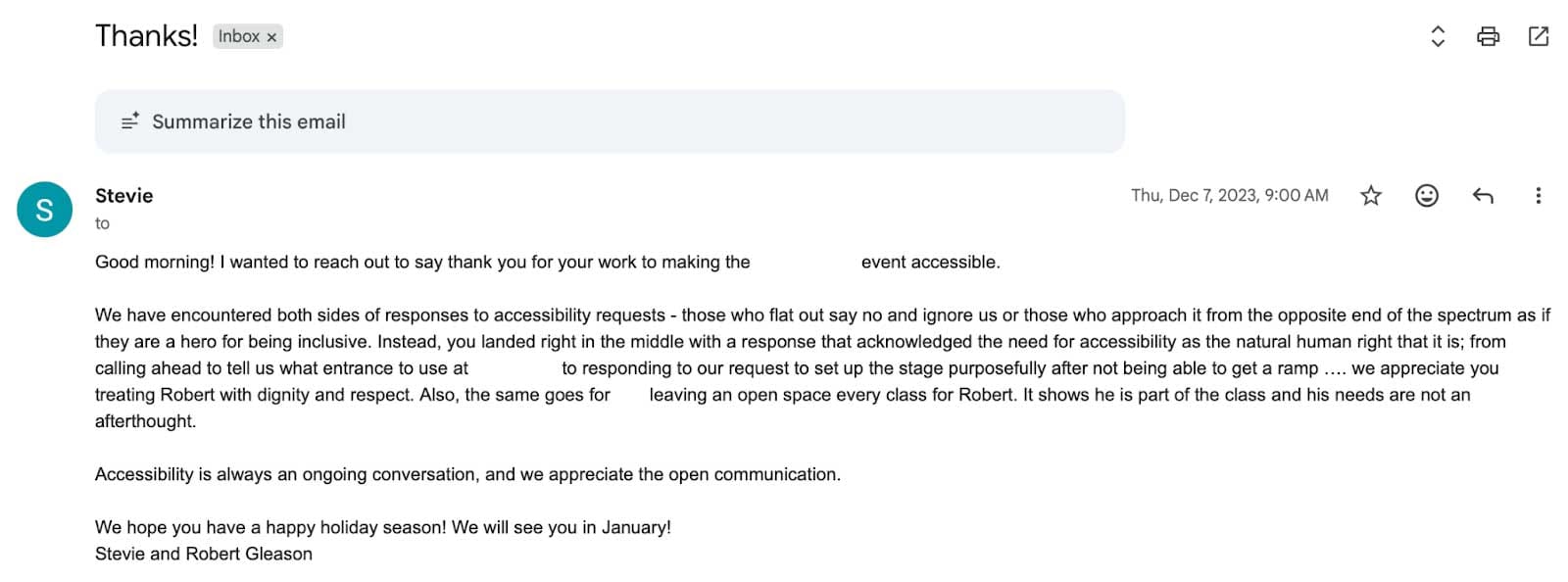The image size is (1568, 582).
Task: Add an emoji reaction to the message
Action: (x=1426, y=196)
